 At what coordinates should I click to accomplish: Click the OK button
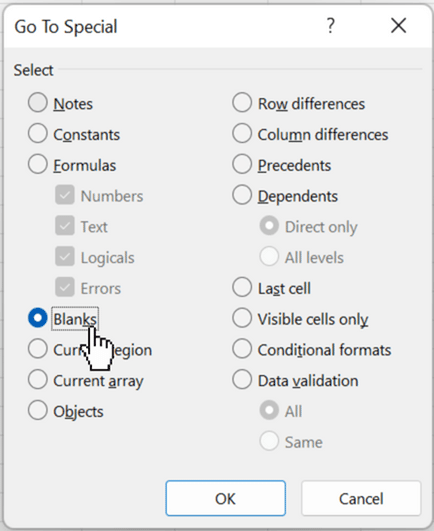[x=225, y=498]
